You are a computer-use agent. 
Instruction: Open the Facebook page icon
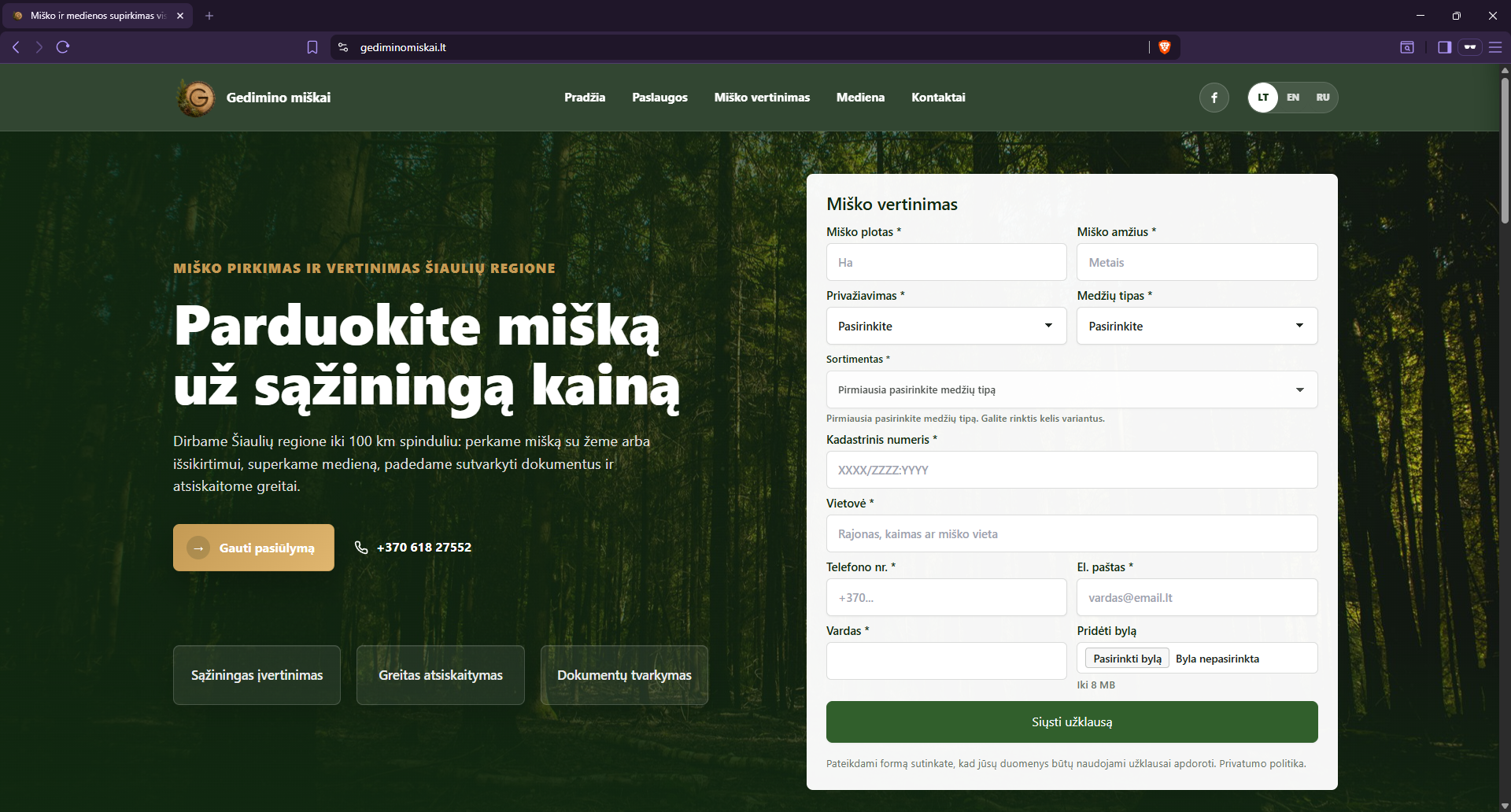tap(1214, 98)
